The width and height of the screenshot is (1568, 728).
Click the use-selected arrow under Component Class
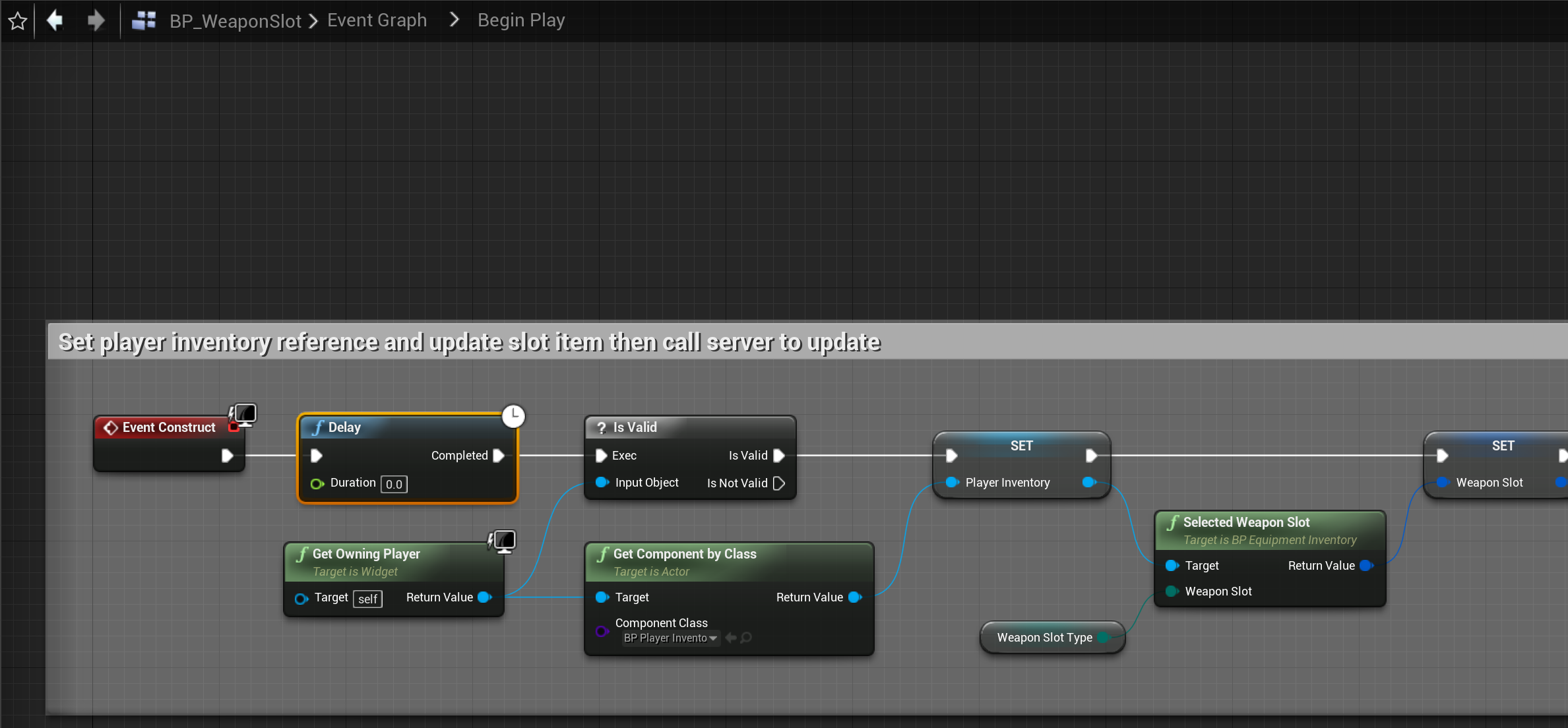(731, 638)
